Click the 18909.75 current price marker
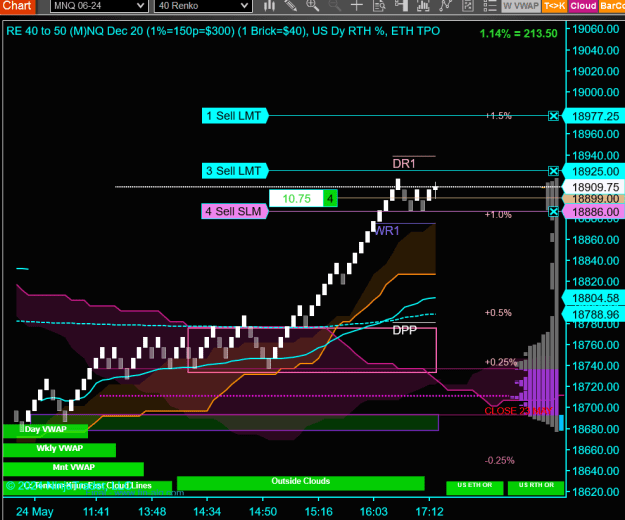 pyautogui.click(x=595, y=187)
